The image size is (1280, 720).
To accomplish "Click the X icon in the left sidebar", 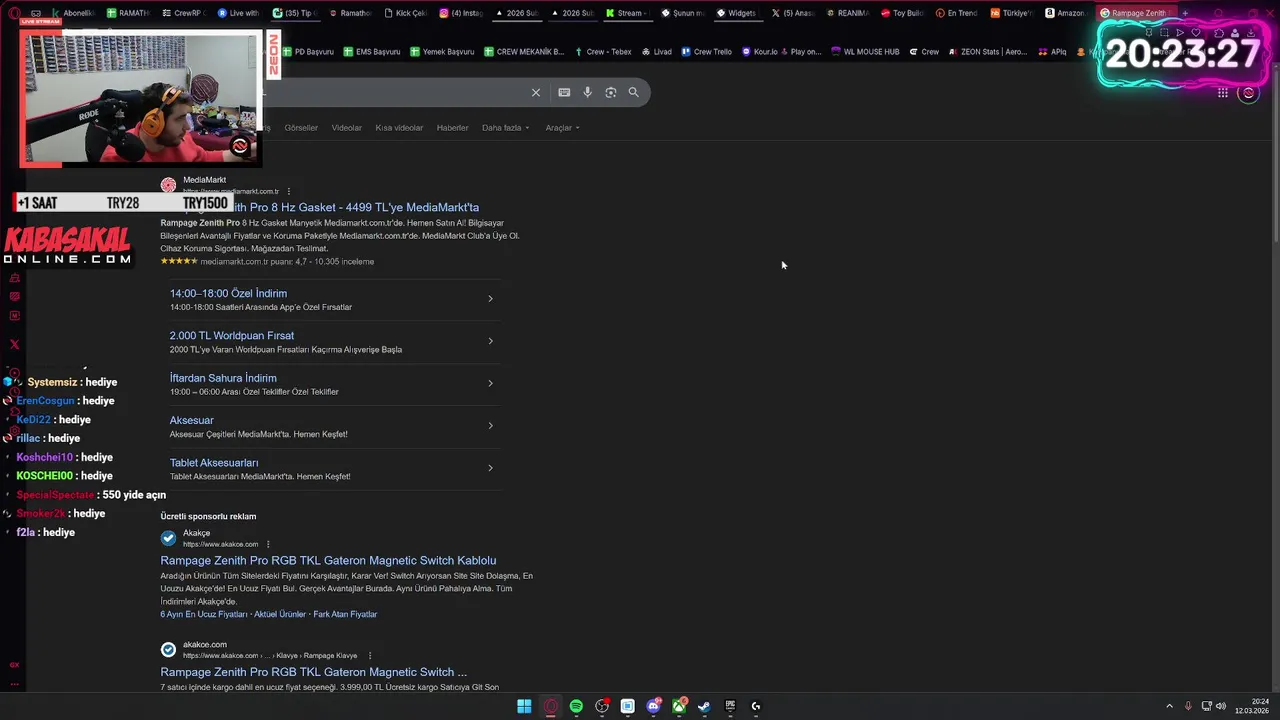I will [14, 344].
